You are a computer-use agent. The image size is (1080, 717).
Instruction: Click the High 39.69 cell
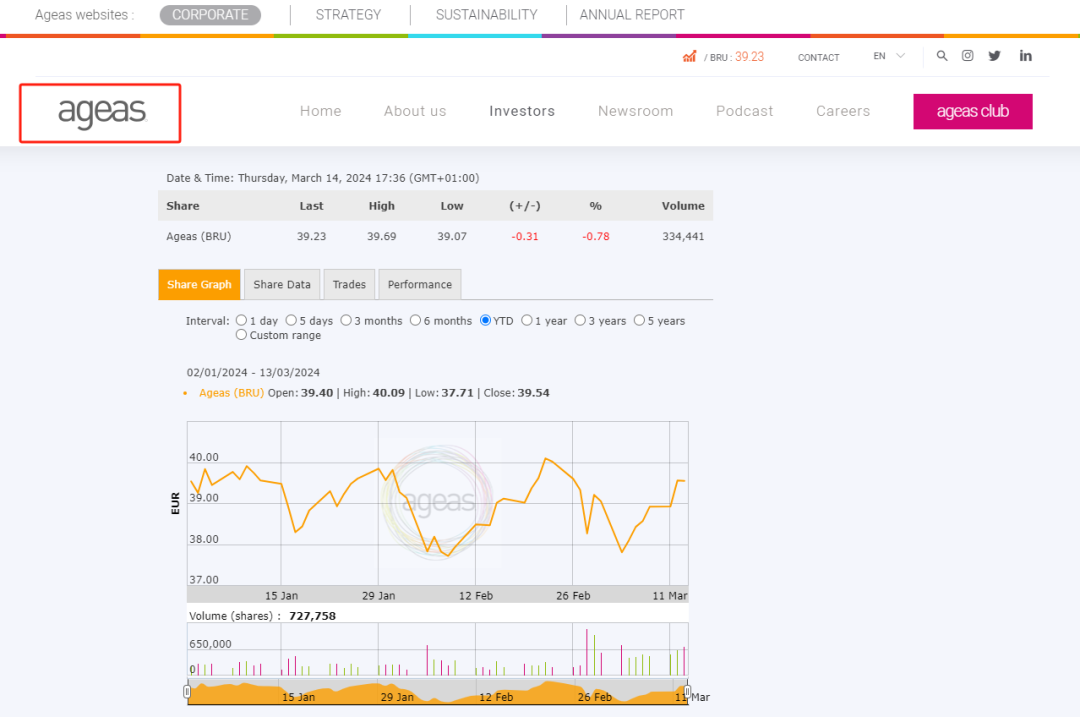[x=382, y=236]
